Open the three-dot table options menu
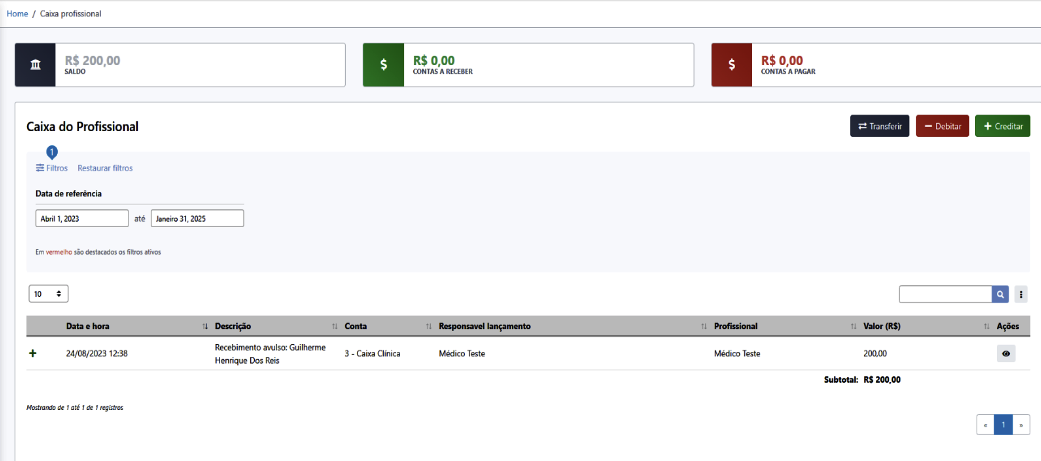The height and width of the screenshot is (461, 1041). click(x=1021, y=294)
